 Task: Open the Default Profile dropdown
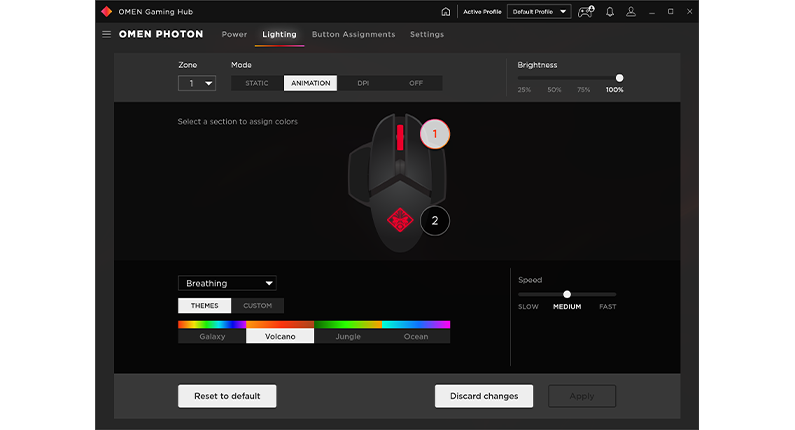539,12
